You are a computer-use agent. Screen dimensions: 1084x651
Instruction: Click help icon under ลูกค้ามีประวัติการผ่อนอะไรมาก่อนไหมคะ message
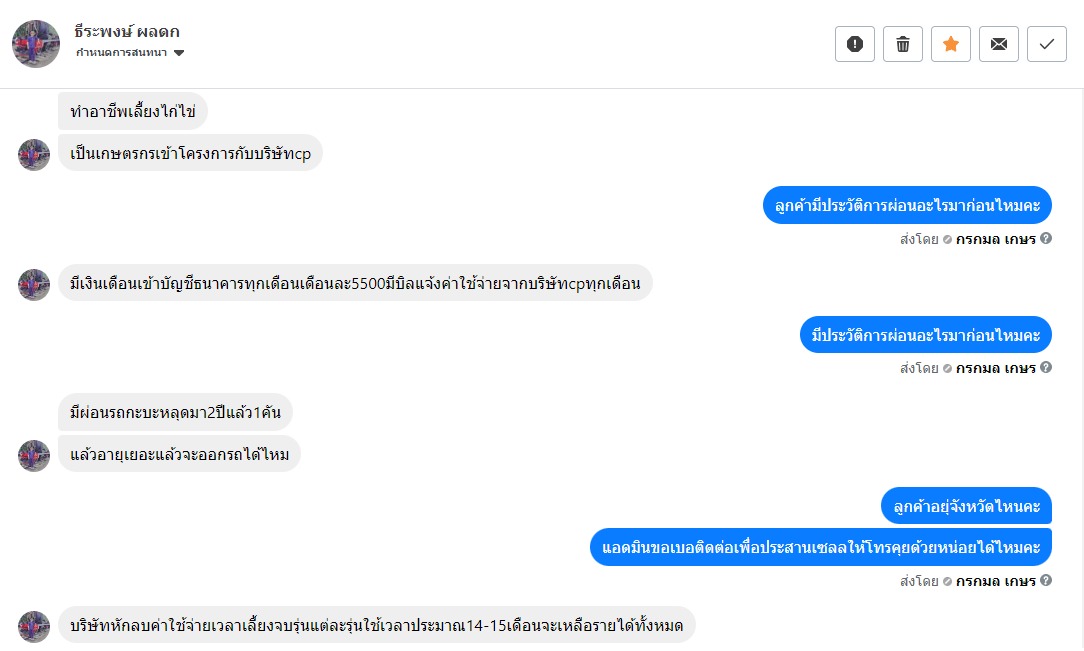pos(1046,239)
